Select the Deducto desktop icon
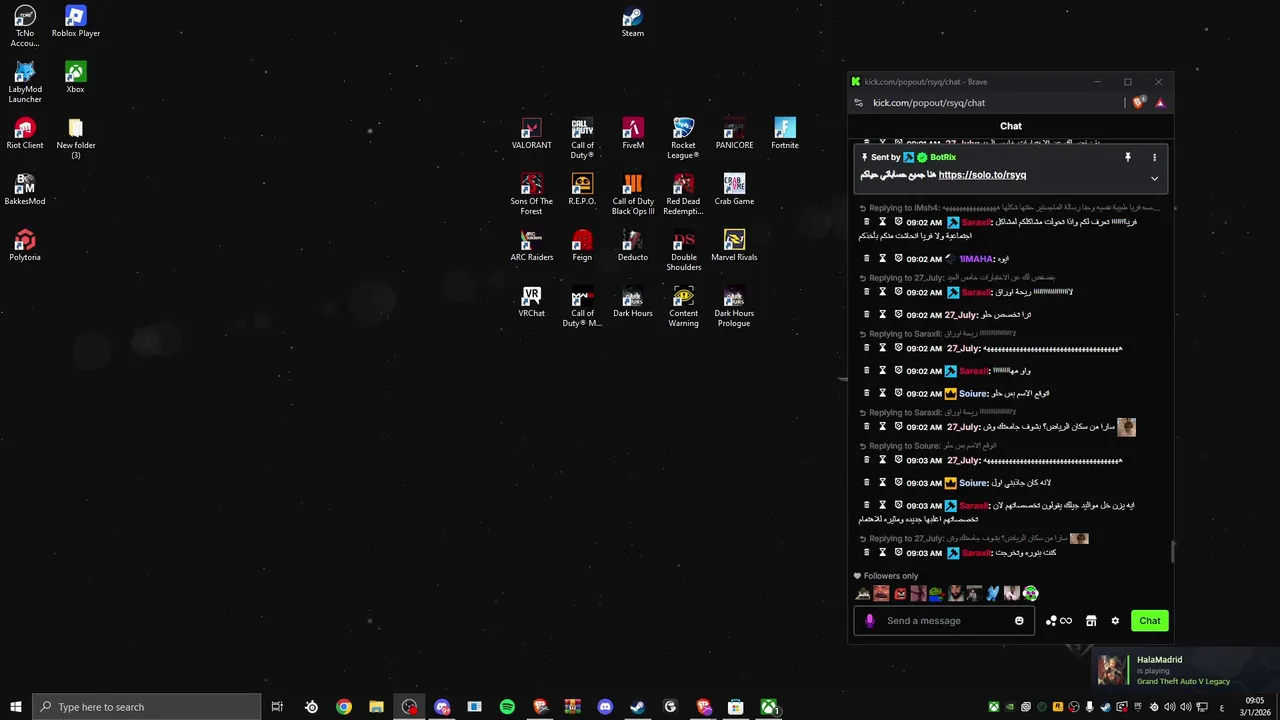 point(632,246)
